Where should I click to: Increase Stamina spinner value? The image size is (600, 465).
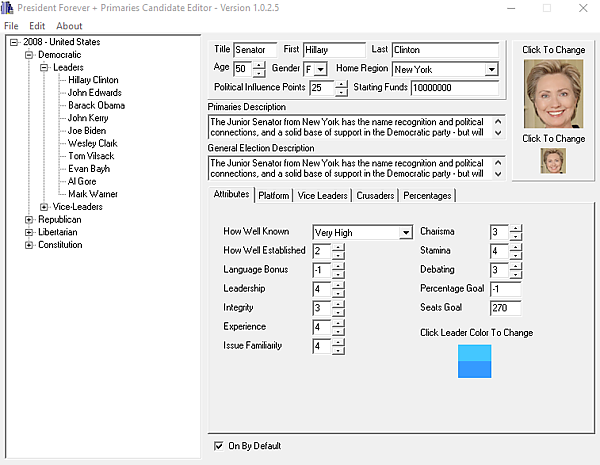[516, 247]
